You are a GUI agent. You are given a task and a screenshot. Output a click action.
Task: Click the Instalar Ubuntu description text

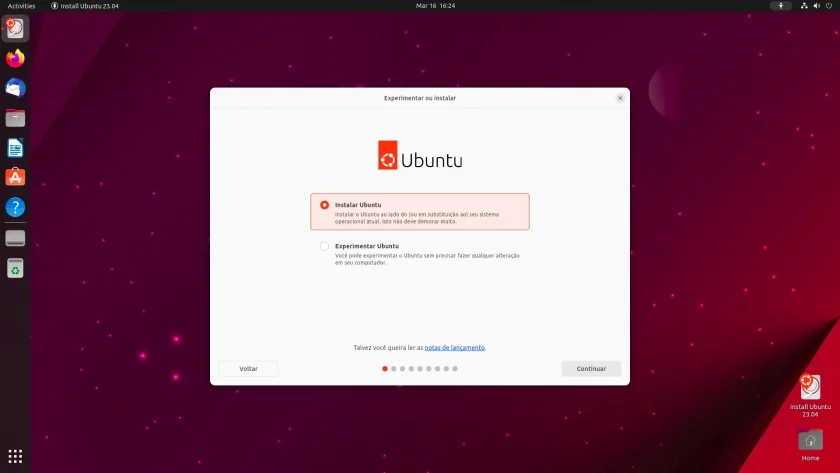[x=417, y=217]
